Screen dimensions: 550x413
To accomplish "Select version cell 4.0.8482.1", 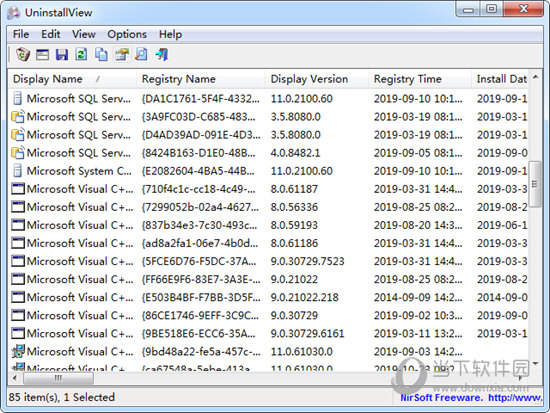I will (x=295, y=153).
